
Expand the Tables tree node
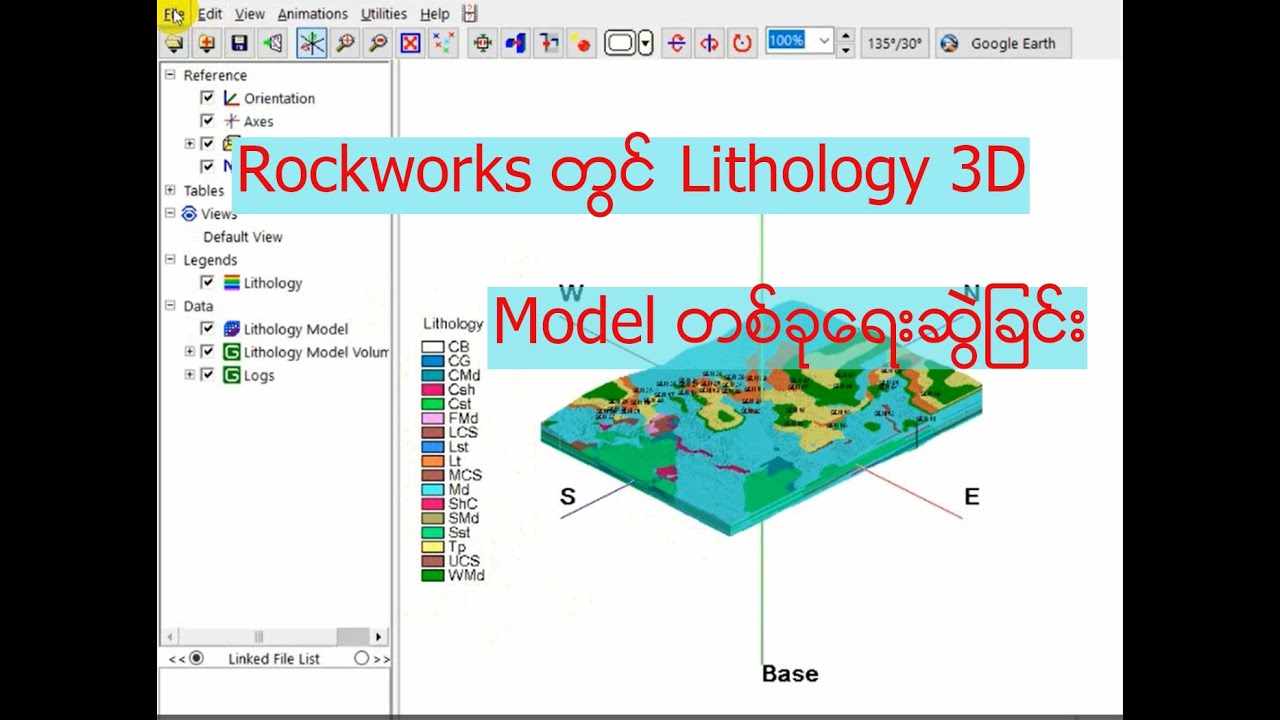coord(170,189)
